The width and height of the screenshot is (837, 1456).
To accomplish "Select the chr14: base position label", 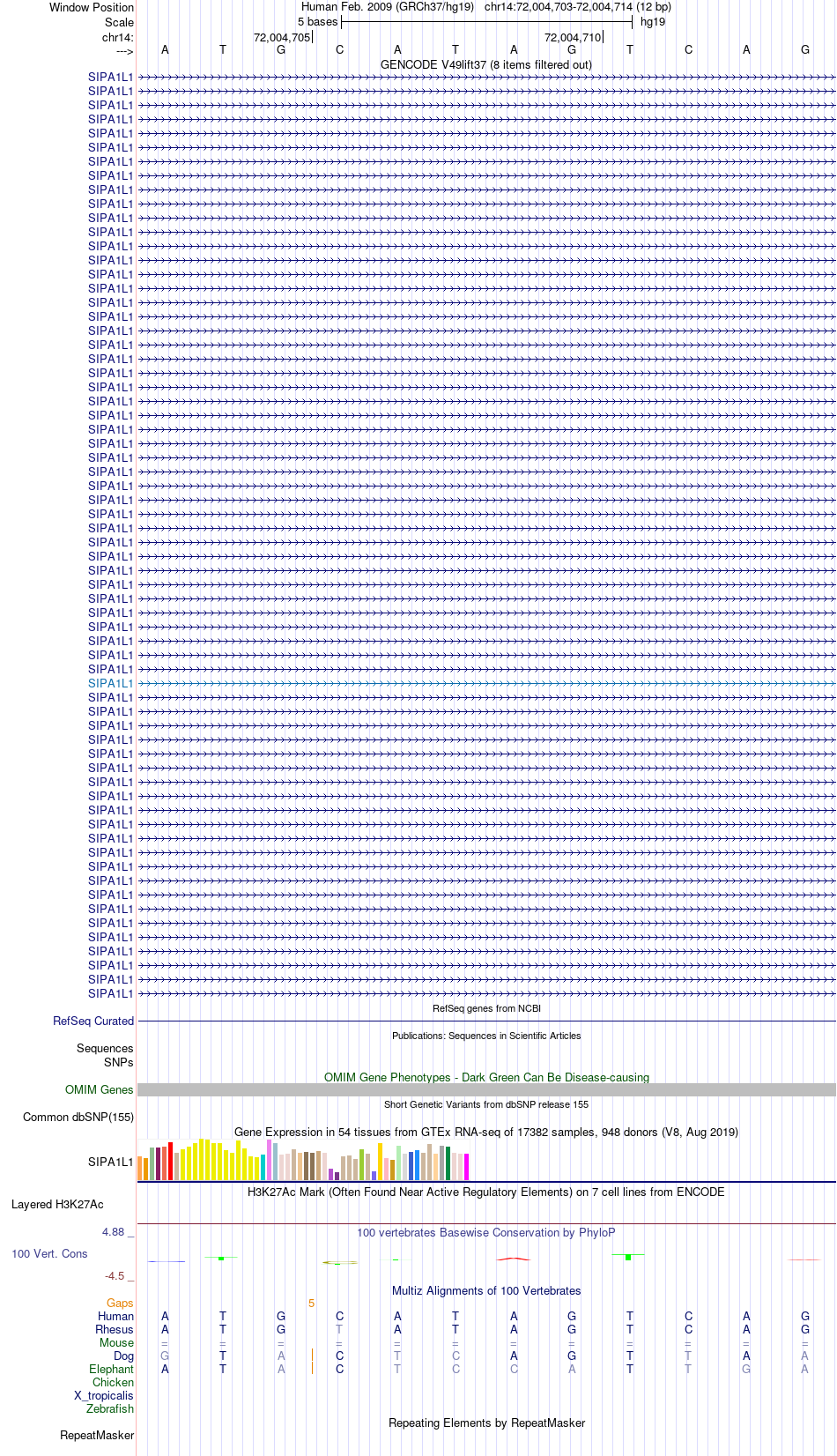I will coord(118,38).
